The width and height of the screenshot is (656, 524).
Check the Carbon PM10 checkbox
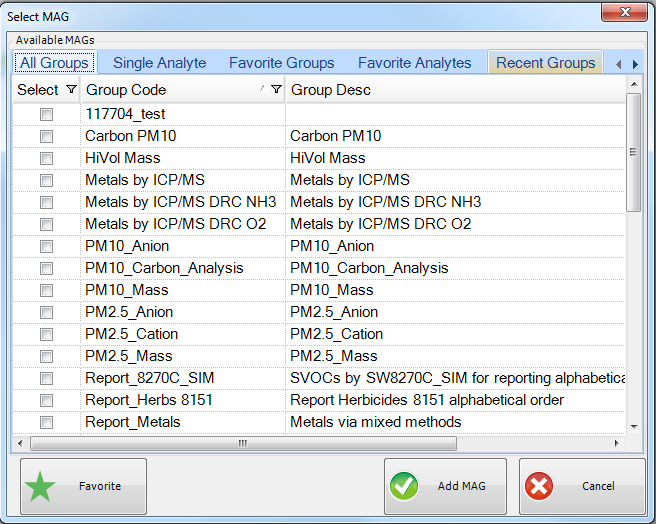point(46,136)
